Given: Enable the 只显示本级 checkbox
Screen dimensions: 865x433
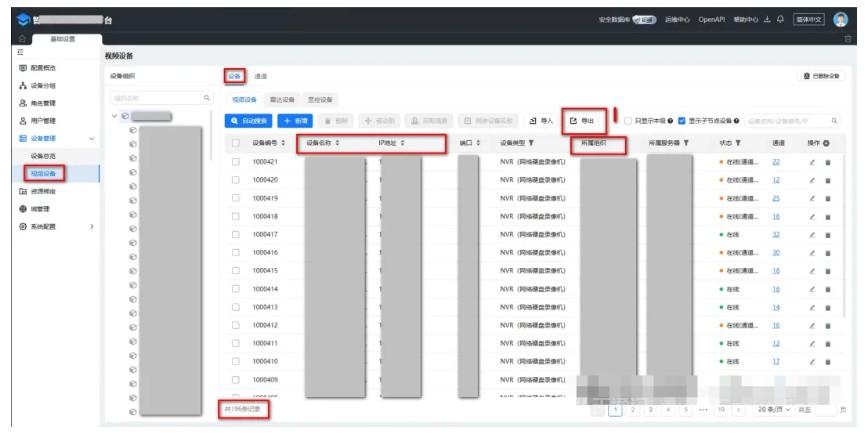Looking at the screenshot, I should (x=628, y=121).
